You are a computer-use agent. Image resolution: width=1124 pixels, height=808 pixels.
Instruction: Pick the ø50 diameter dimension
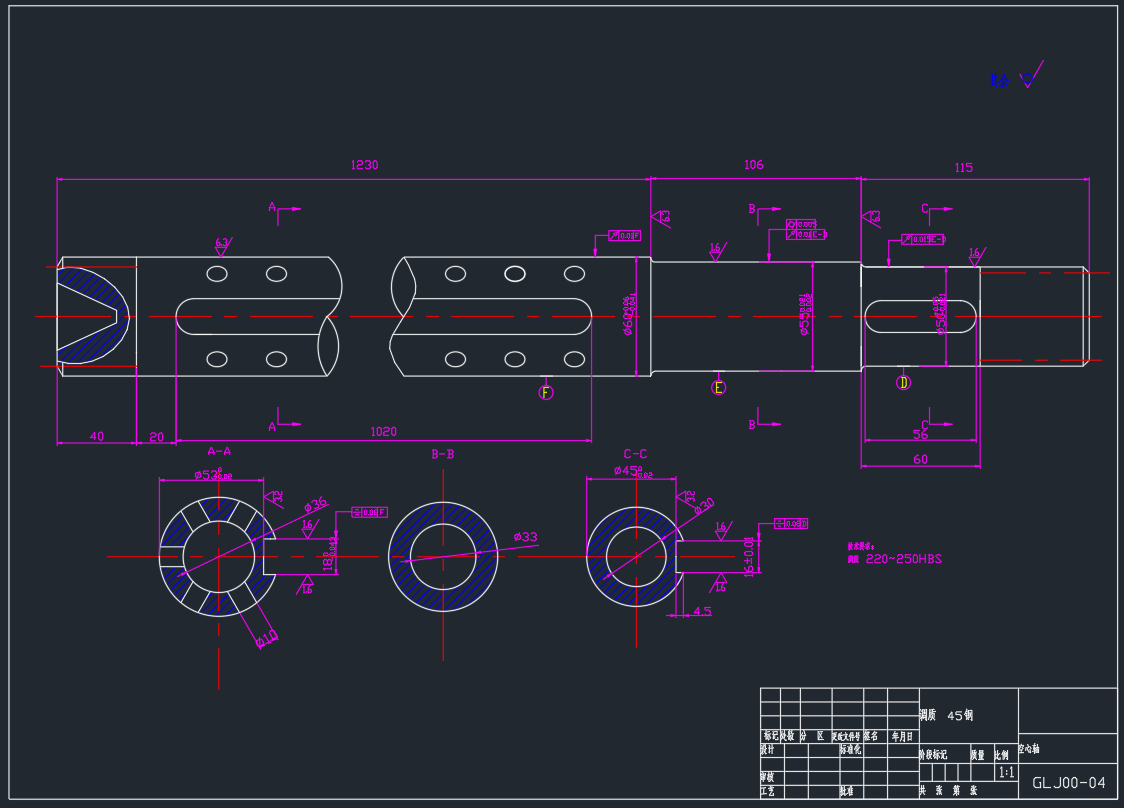940,314
